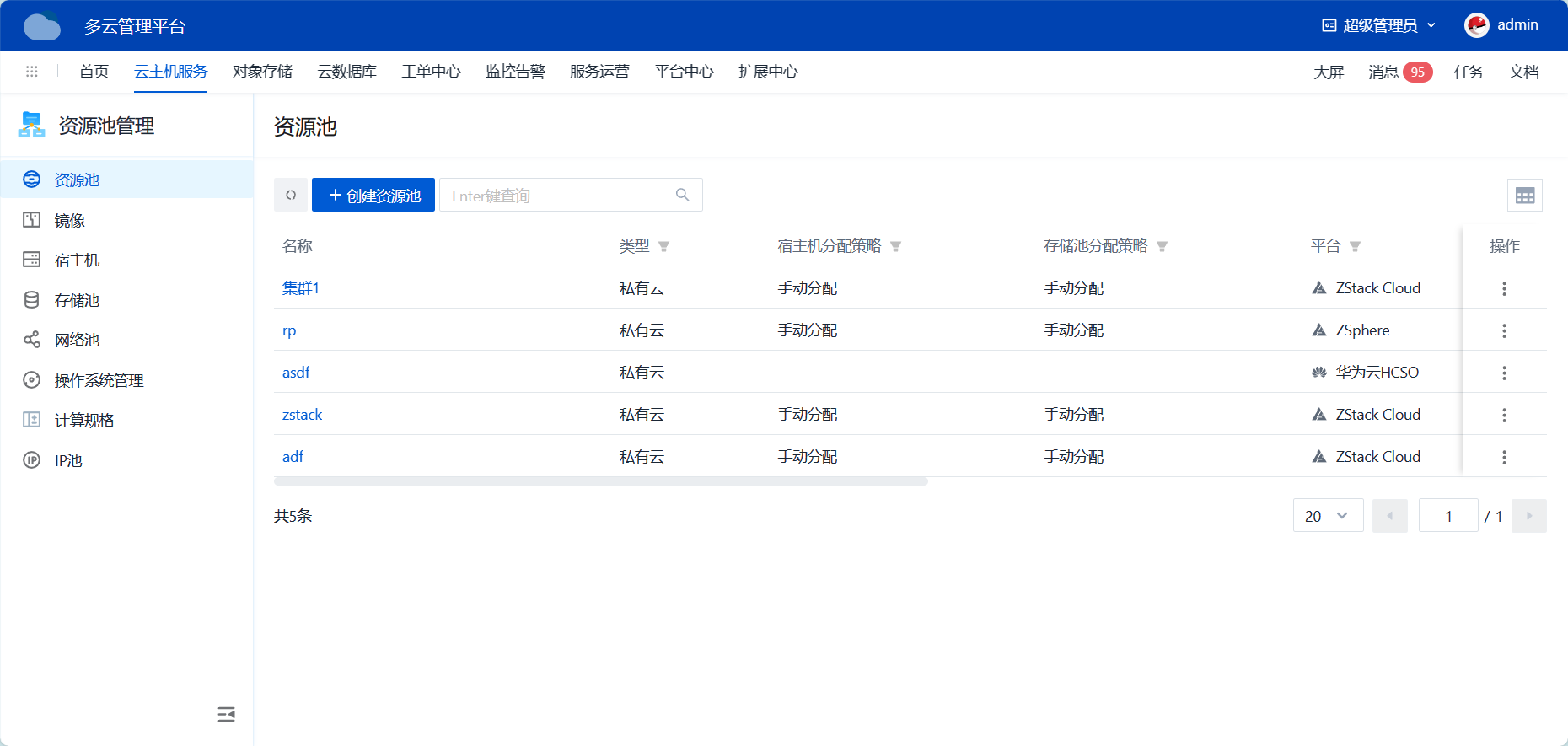This screenshot has height=746, width=1568.
Task: Click the 宿主机 sidebar icon
Action: tap(31, 260)
